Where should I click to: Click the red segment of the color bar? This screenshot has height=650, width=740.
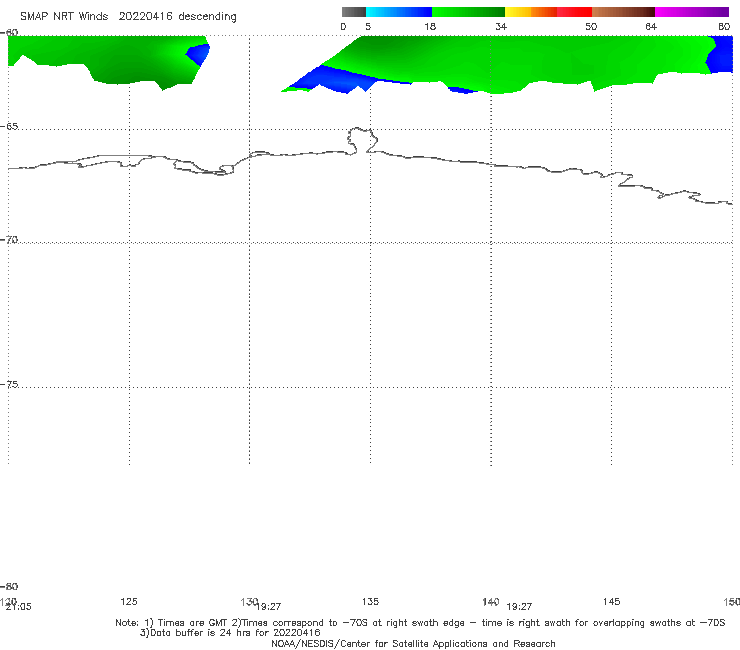tap(574, 12)
